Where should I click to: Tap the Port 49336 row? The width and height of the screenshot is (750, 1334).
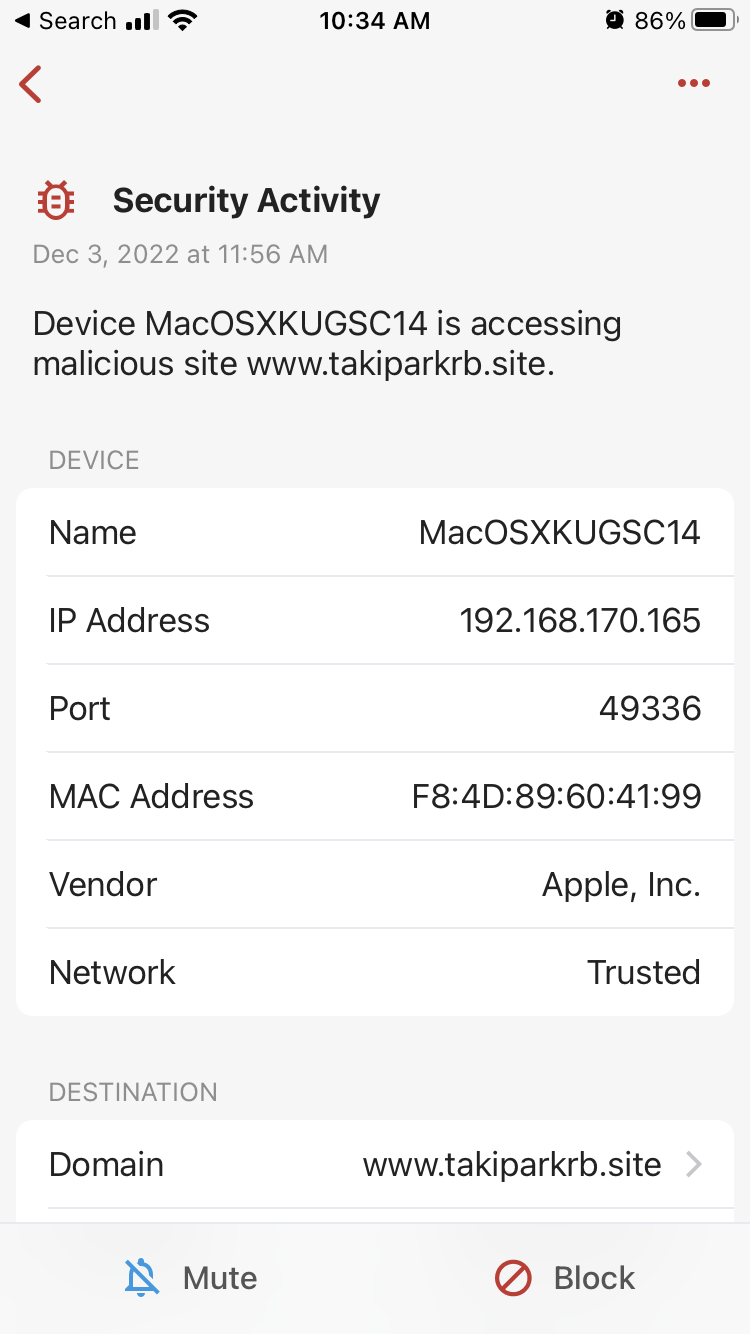click(x=375, y=708)
